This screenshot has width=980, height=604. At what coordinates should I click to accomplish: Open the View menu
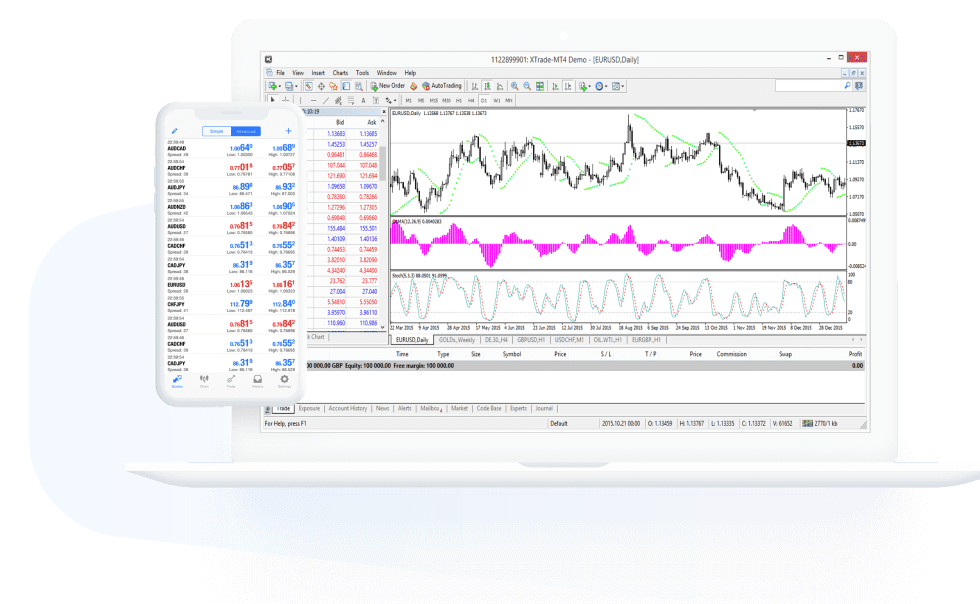coord(298,73)
